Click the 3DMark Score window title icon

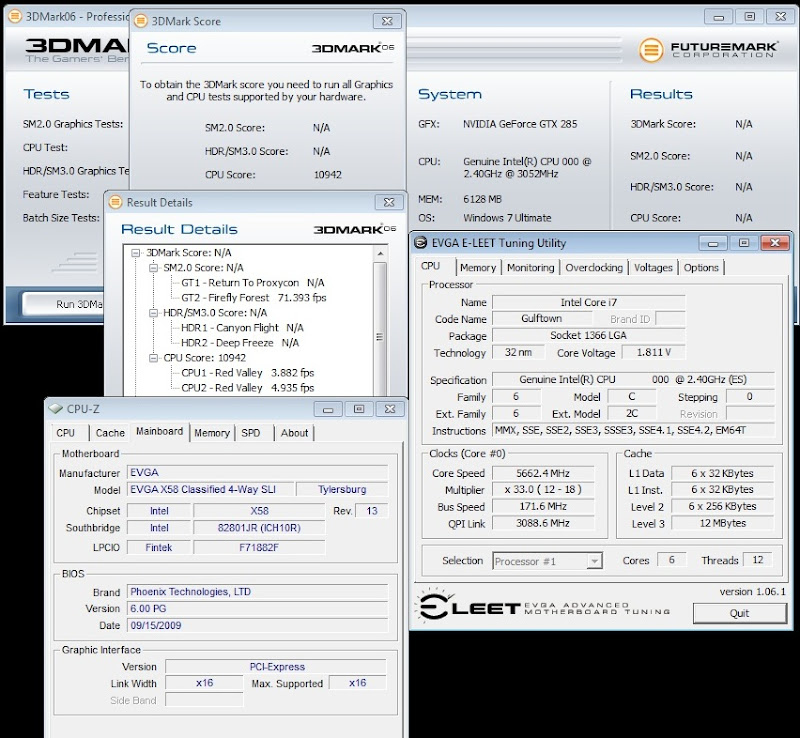[142, 21]
